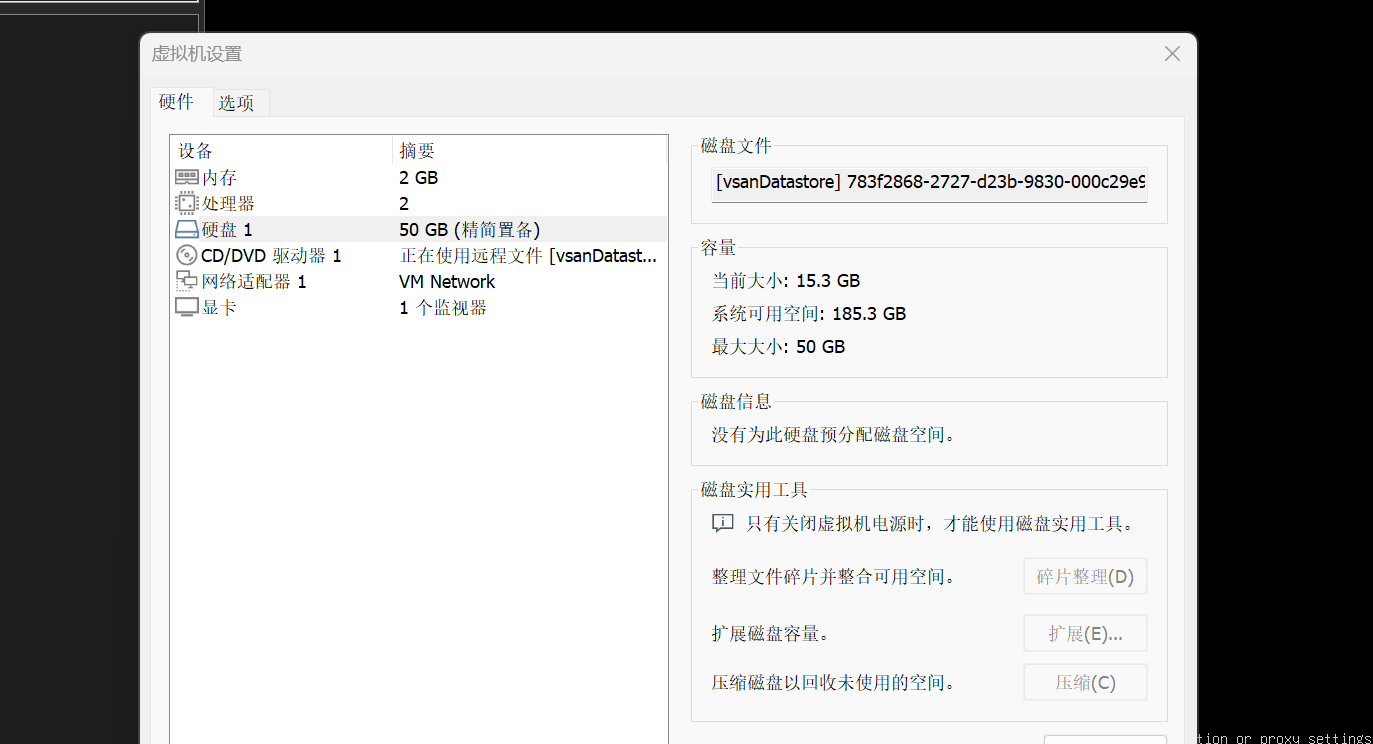Select the 显卡 row label
The height and width of the screenshot is (744, 1373).
[219, 308]
